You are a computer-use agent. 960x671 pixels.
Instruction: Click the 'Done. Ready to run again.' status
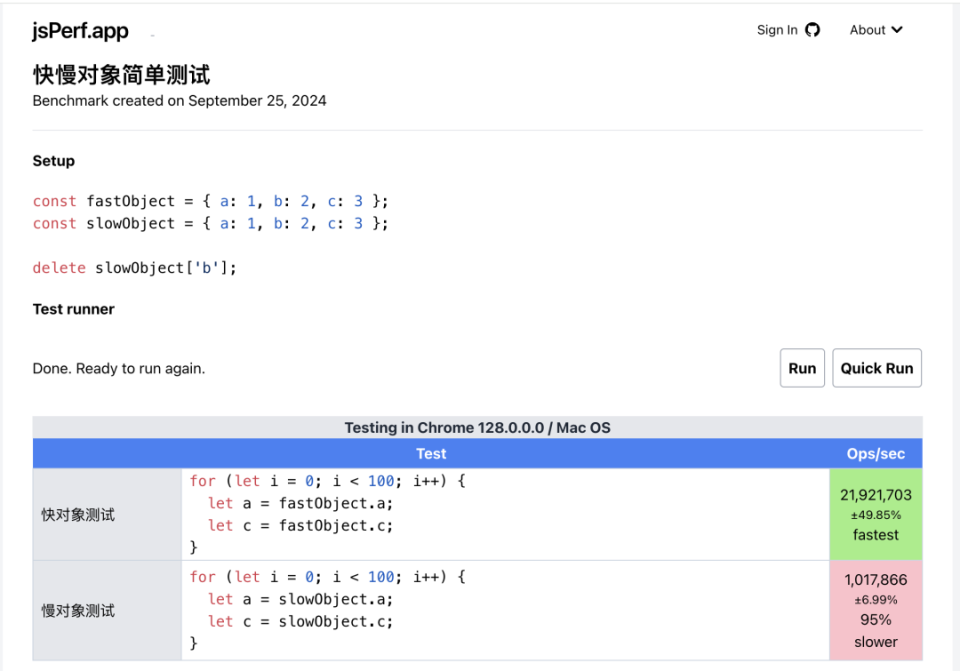point(118,368)
